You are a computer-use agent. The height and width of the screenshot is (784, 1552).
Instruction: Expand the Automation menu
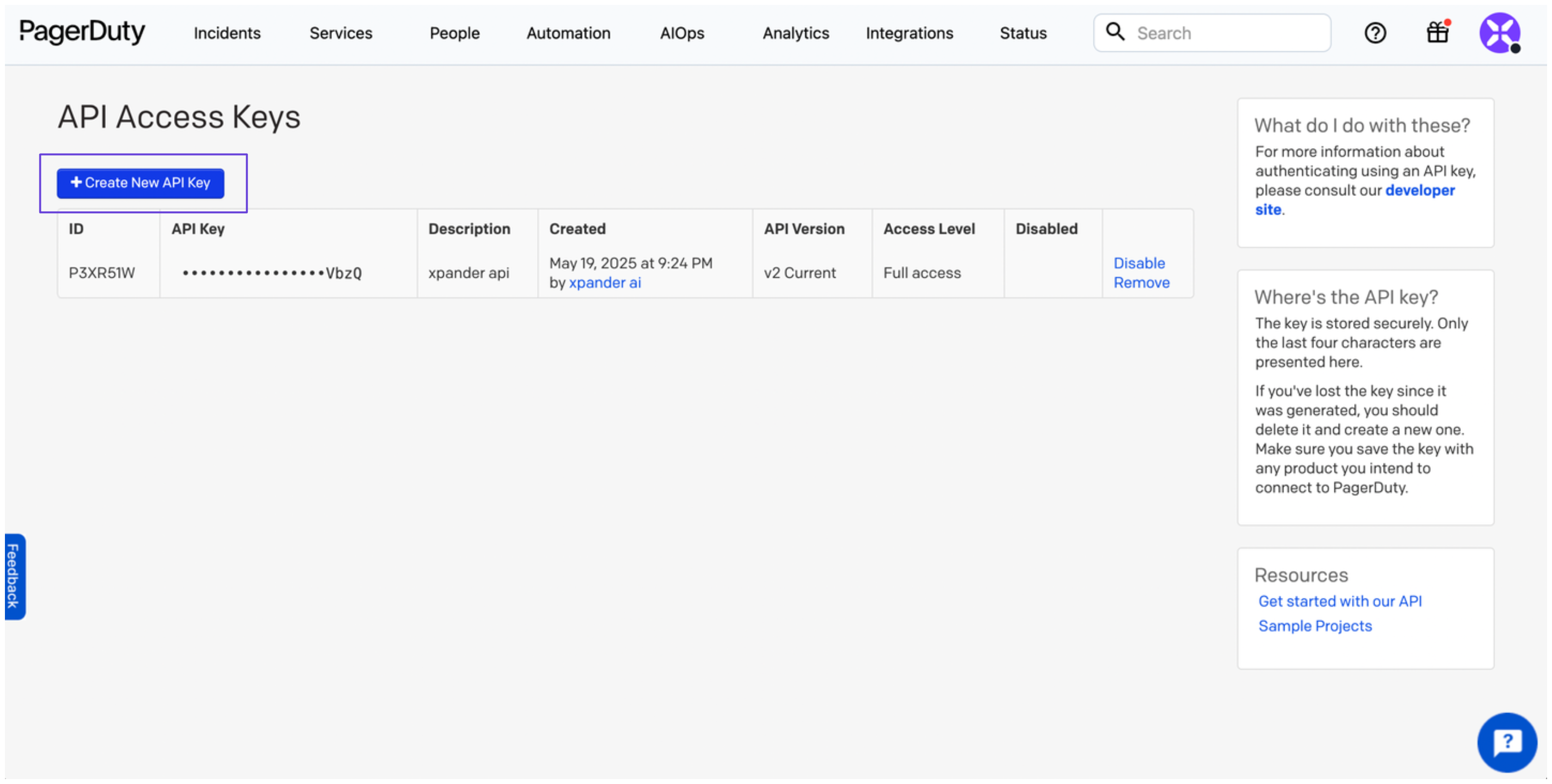pyautogui.click(x=568, y=33)
